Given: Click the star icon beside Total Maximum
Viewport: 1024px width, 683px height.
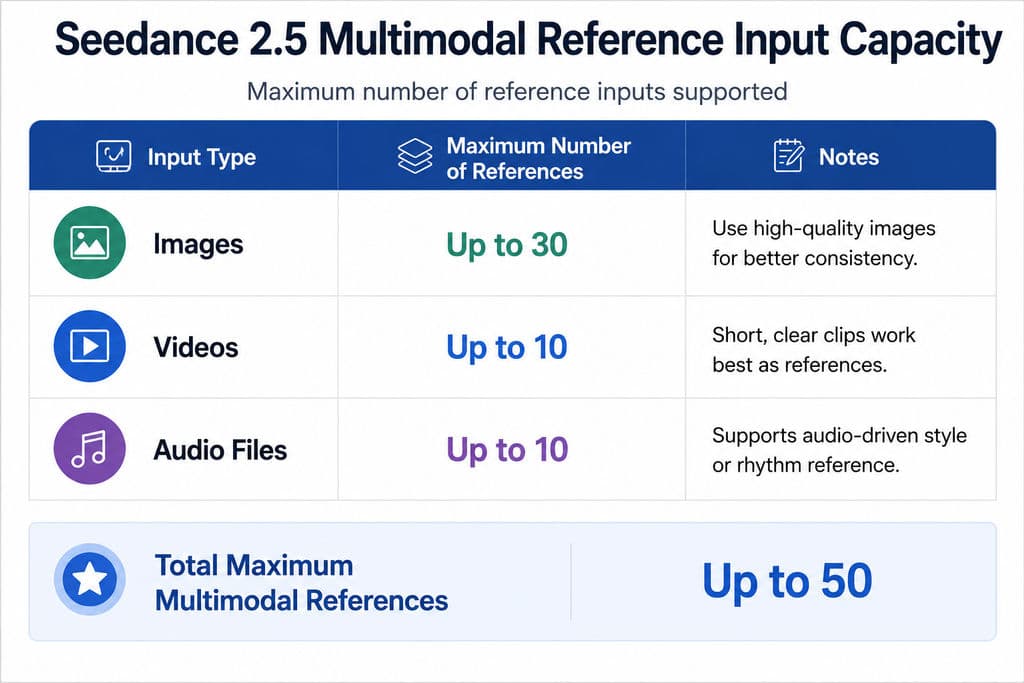Looking at the screenshot, I should point(89,579).
